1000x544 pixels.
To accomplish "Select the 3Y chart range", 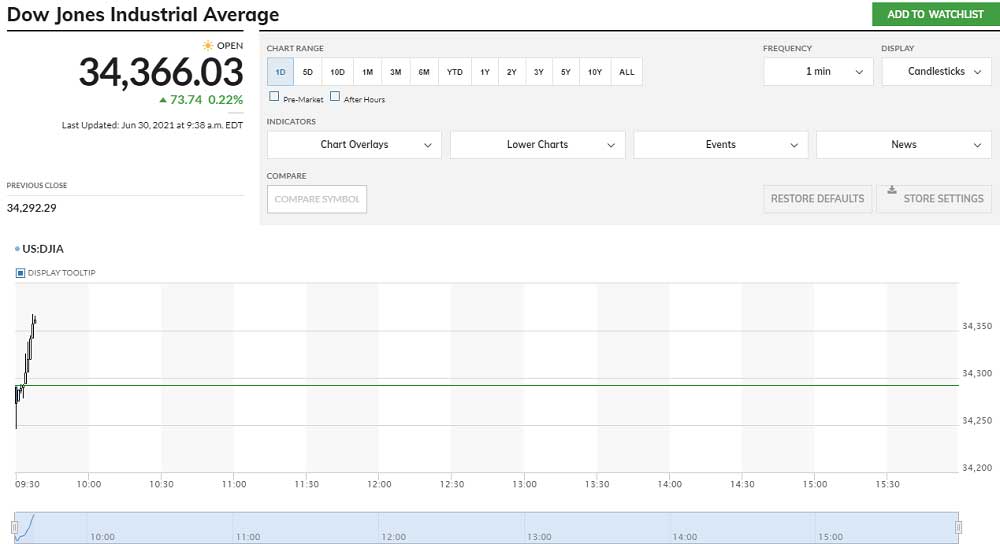I will [539, 72].
